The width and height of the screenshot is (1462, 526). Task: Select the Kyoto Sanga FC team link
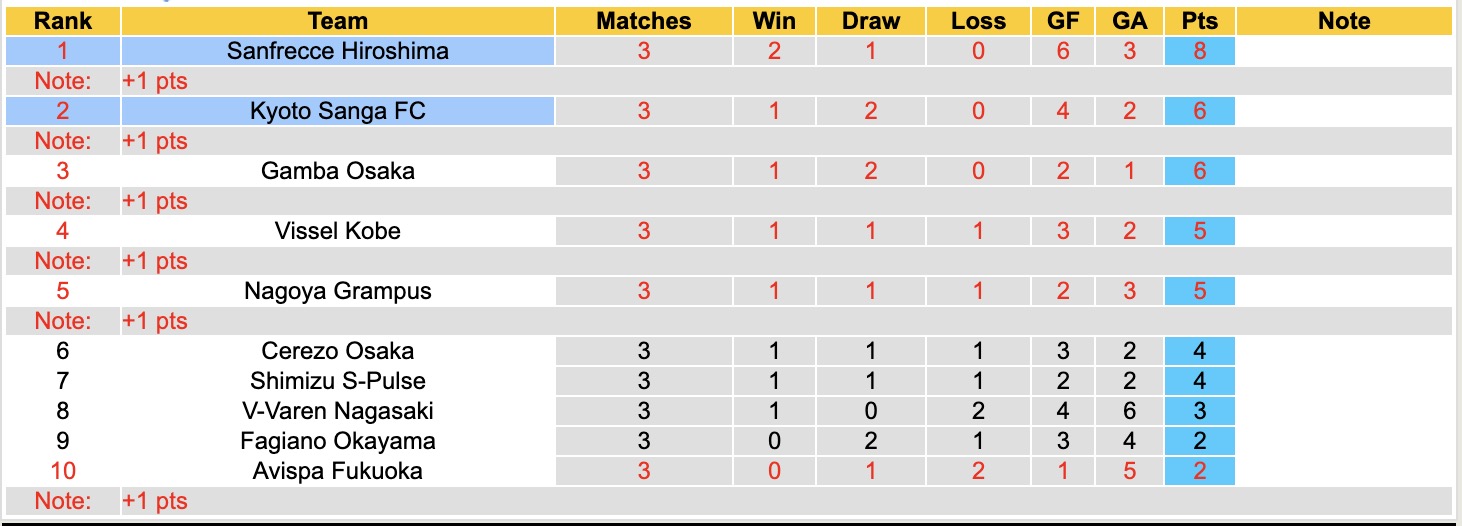pyautogui.click(x=337, y=111)
